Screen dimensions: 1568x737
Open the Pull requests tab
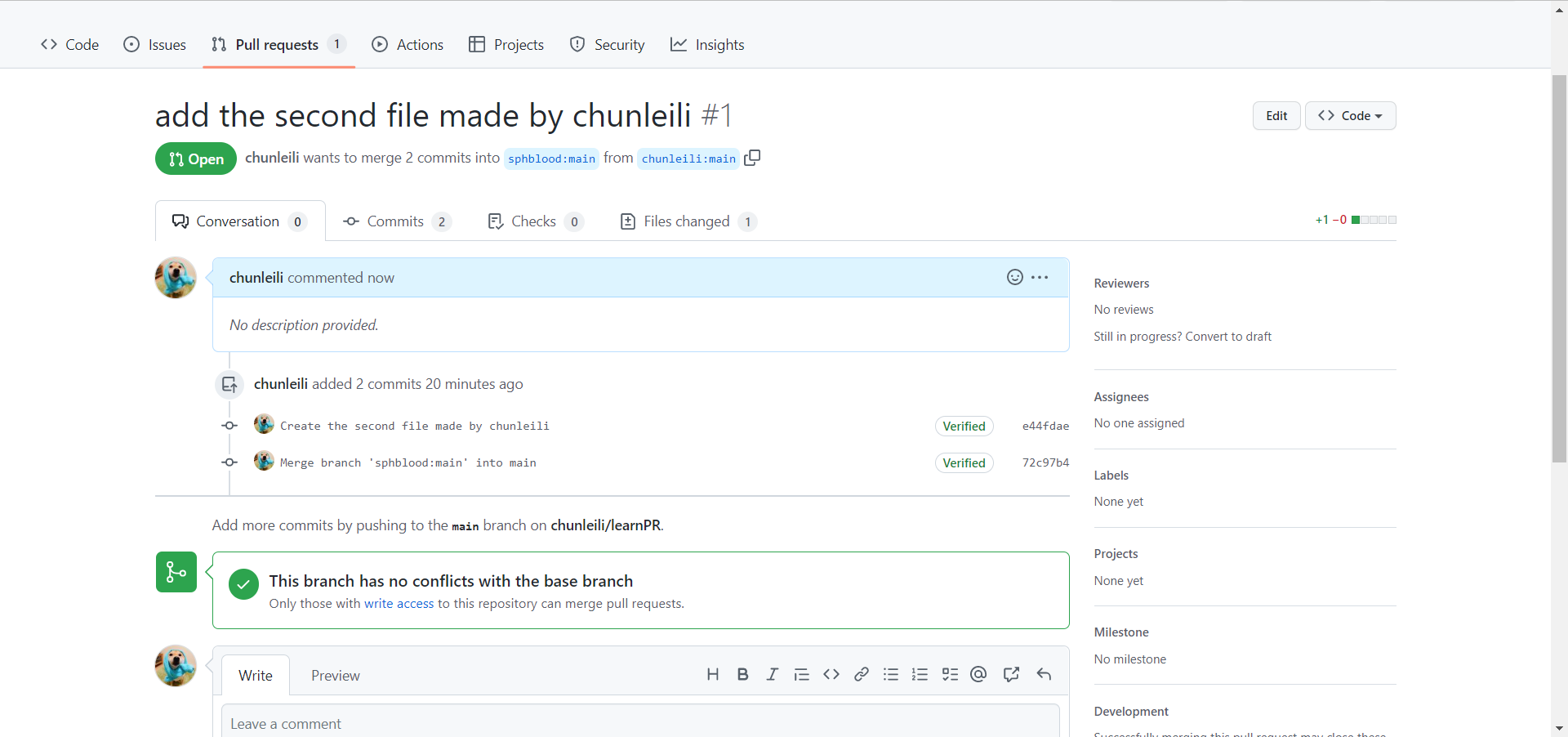point(278,45)
